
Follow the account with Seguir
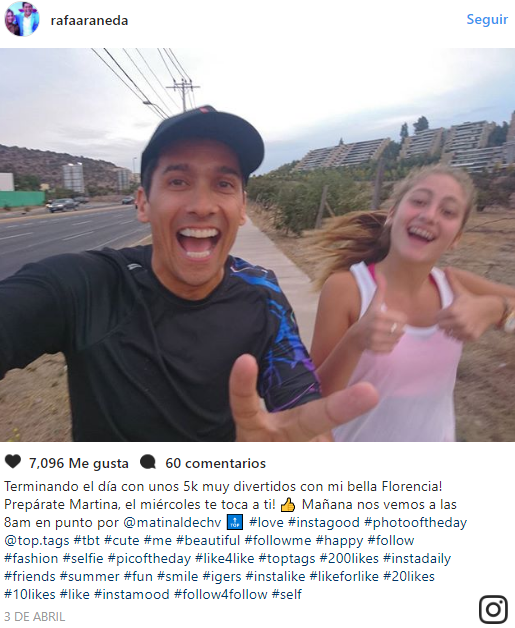tap(487, 19)
